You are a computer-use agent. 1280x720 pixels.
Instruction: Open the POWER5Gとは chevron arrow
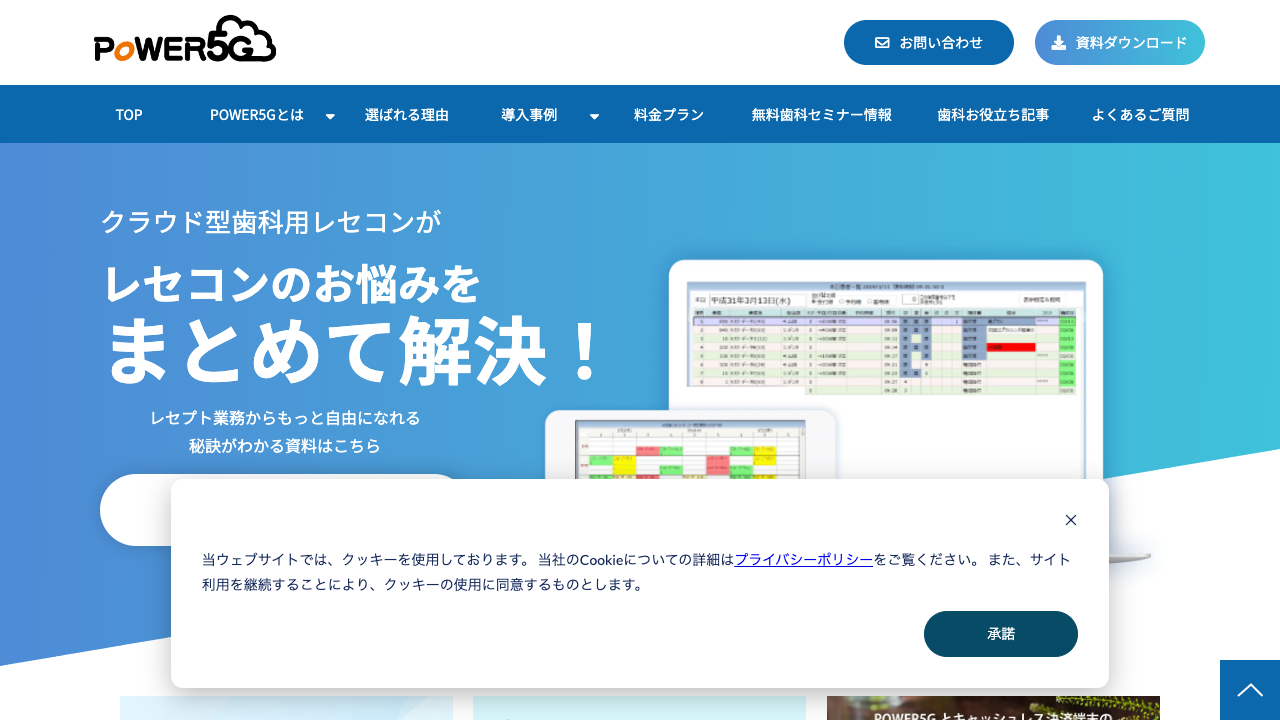[x=330, y=116]
